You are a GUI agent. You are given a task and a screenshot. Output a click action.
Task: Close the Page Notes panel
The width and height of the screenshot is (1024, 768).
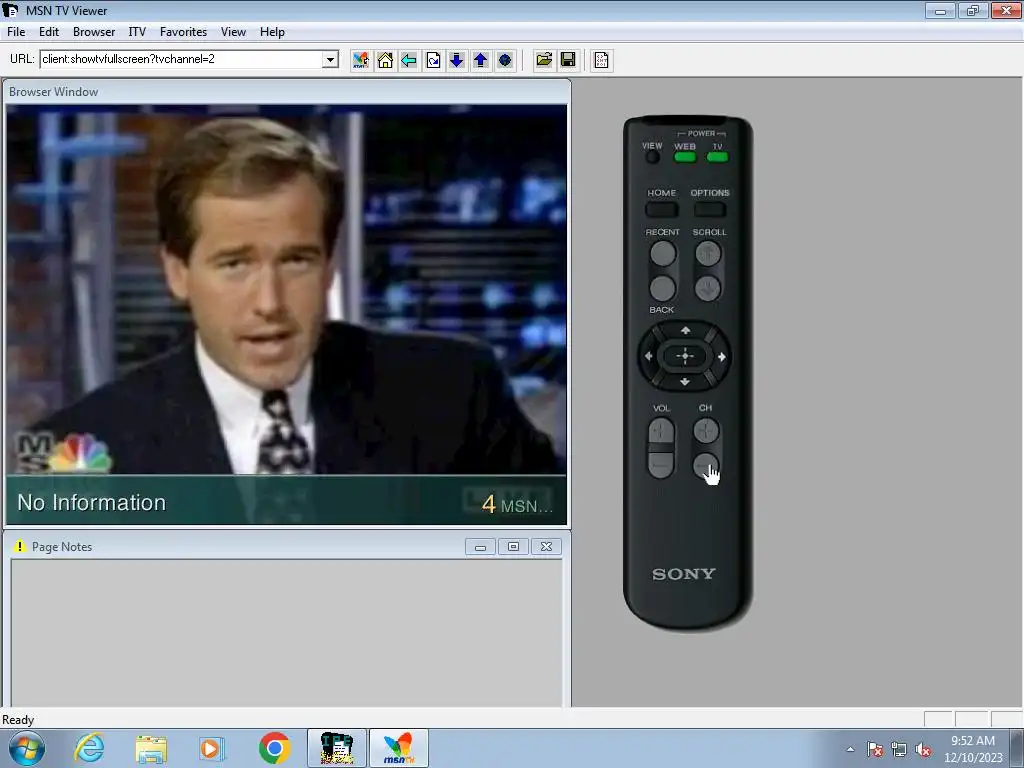[x=547, y=547]
